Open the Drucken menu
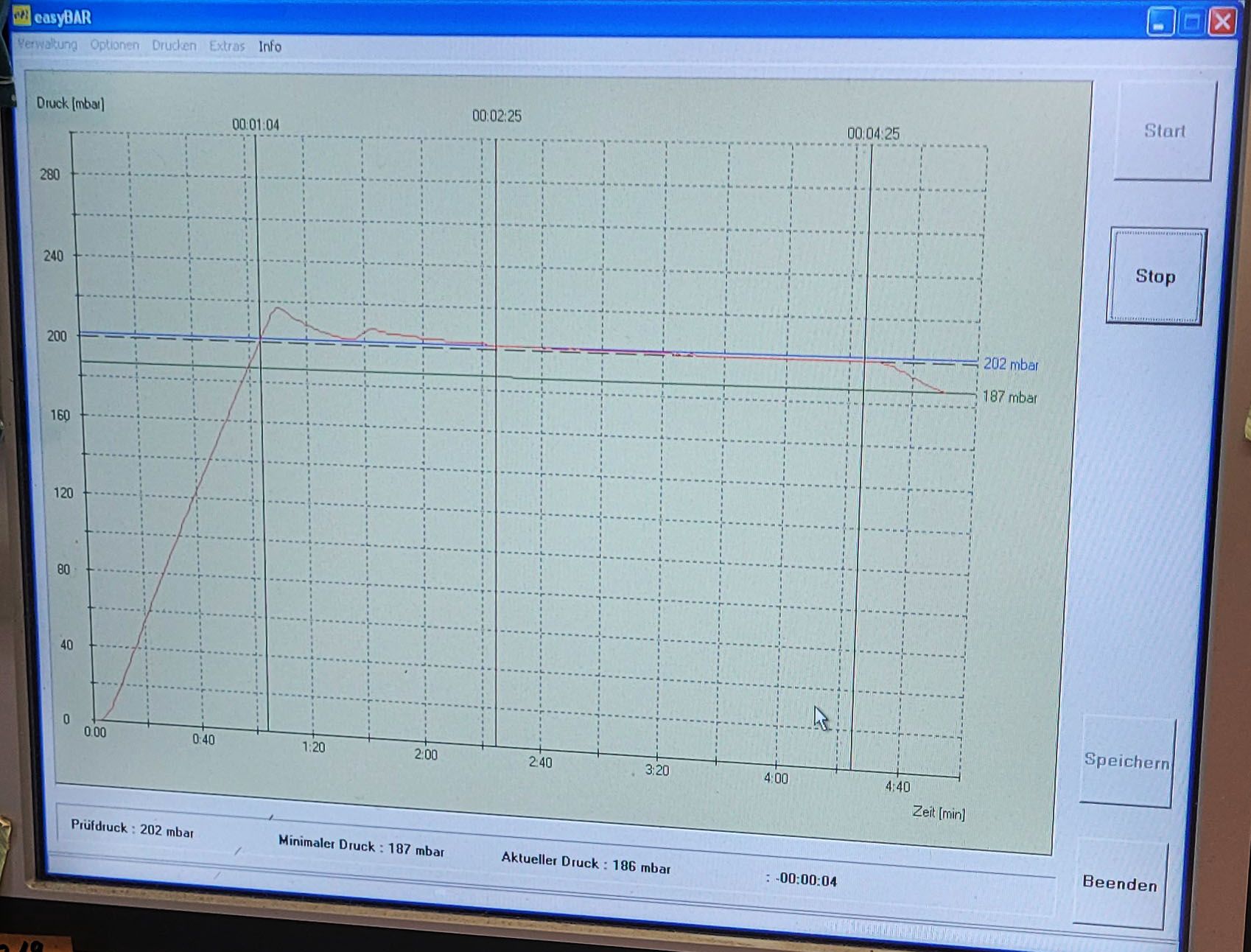The width and height of the screenshot is (1251, 952). coord(174,46)
